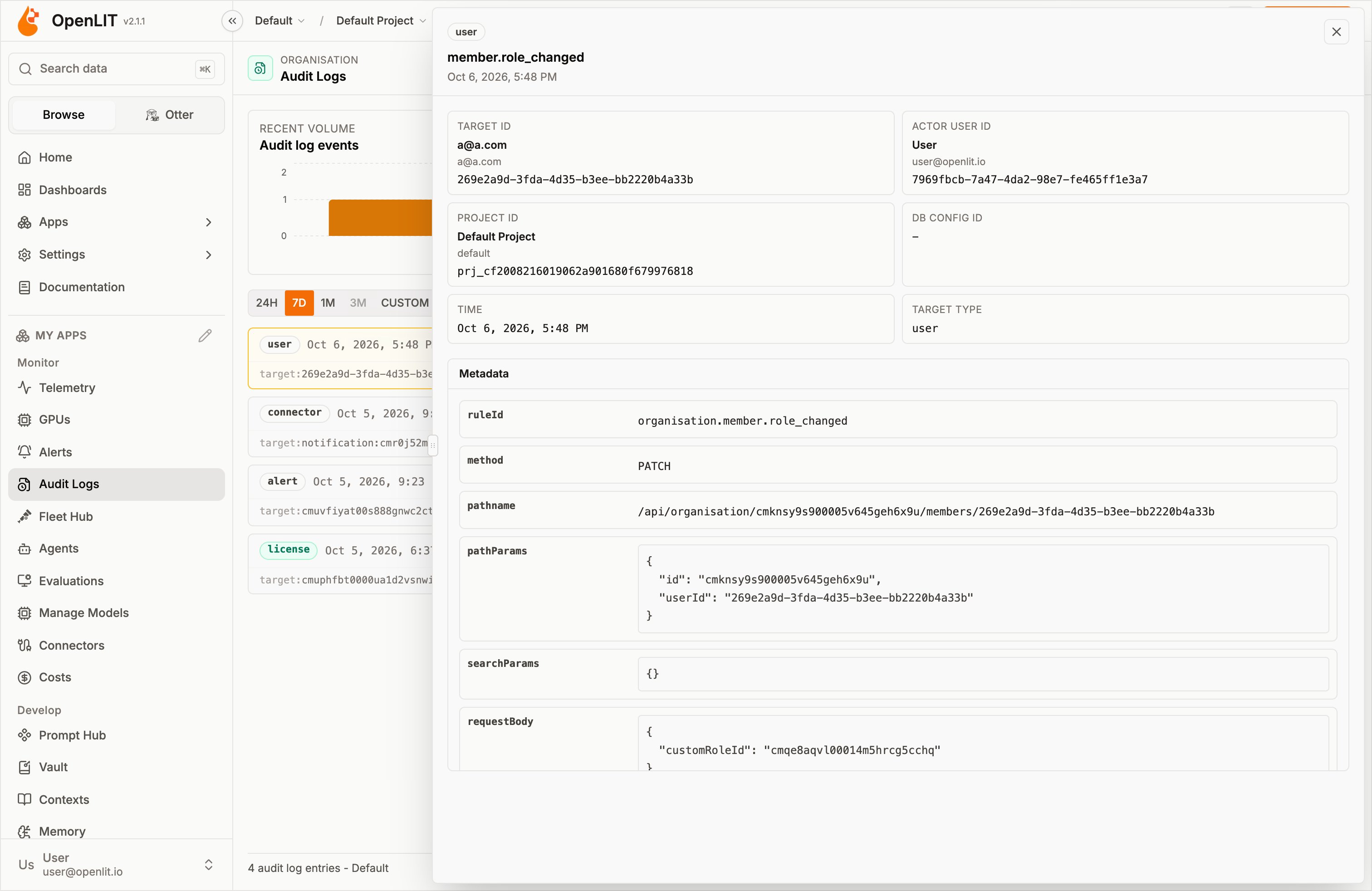Open Documentation link in sidebar
The width and height of the screenshot is (1372, 891).
point(116,287)
